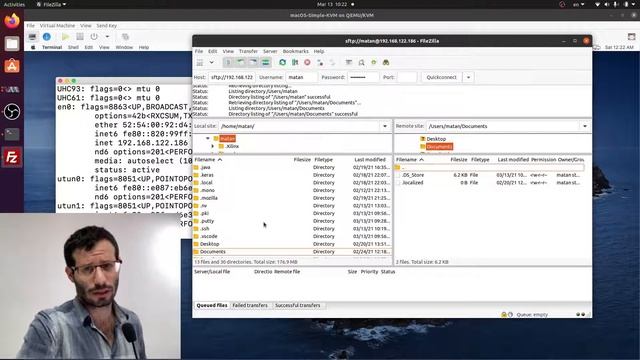Click the Quickconnect button
Image resolution: width=640 pixels, height=360 pixels.
point(441,77)
